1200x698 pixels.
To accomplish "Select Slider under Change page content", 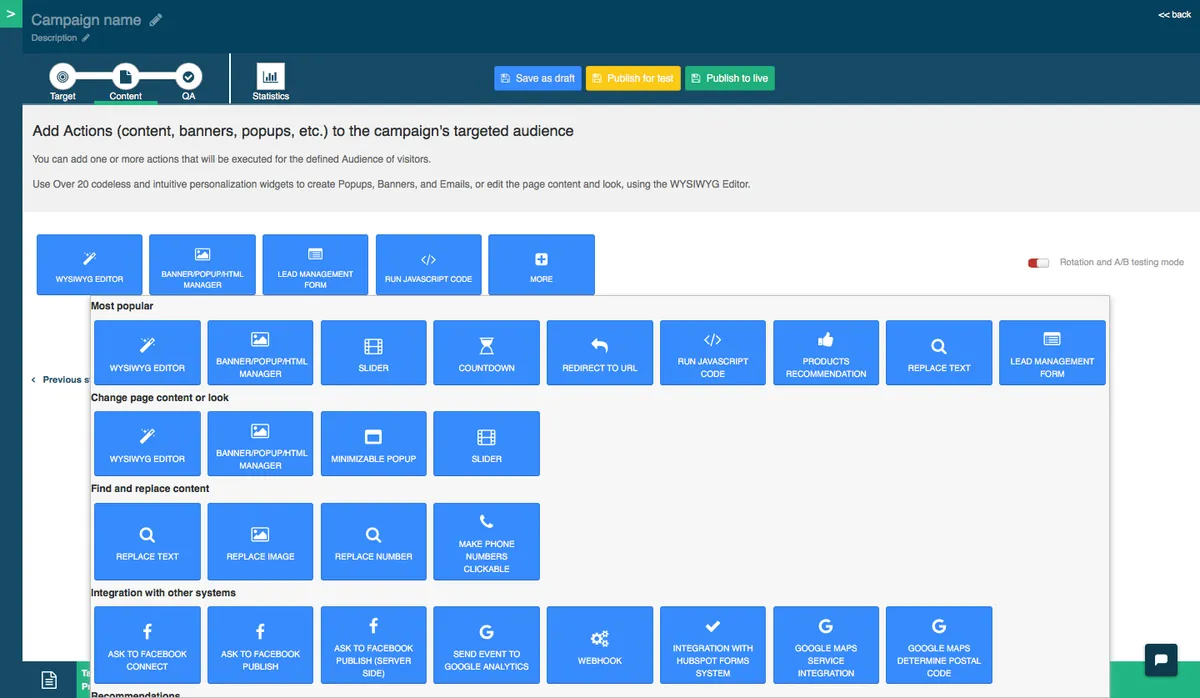I will (x=486, y=444).
